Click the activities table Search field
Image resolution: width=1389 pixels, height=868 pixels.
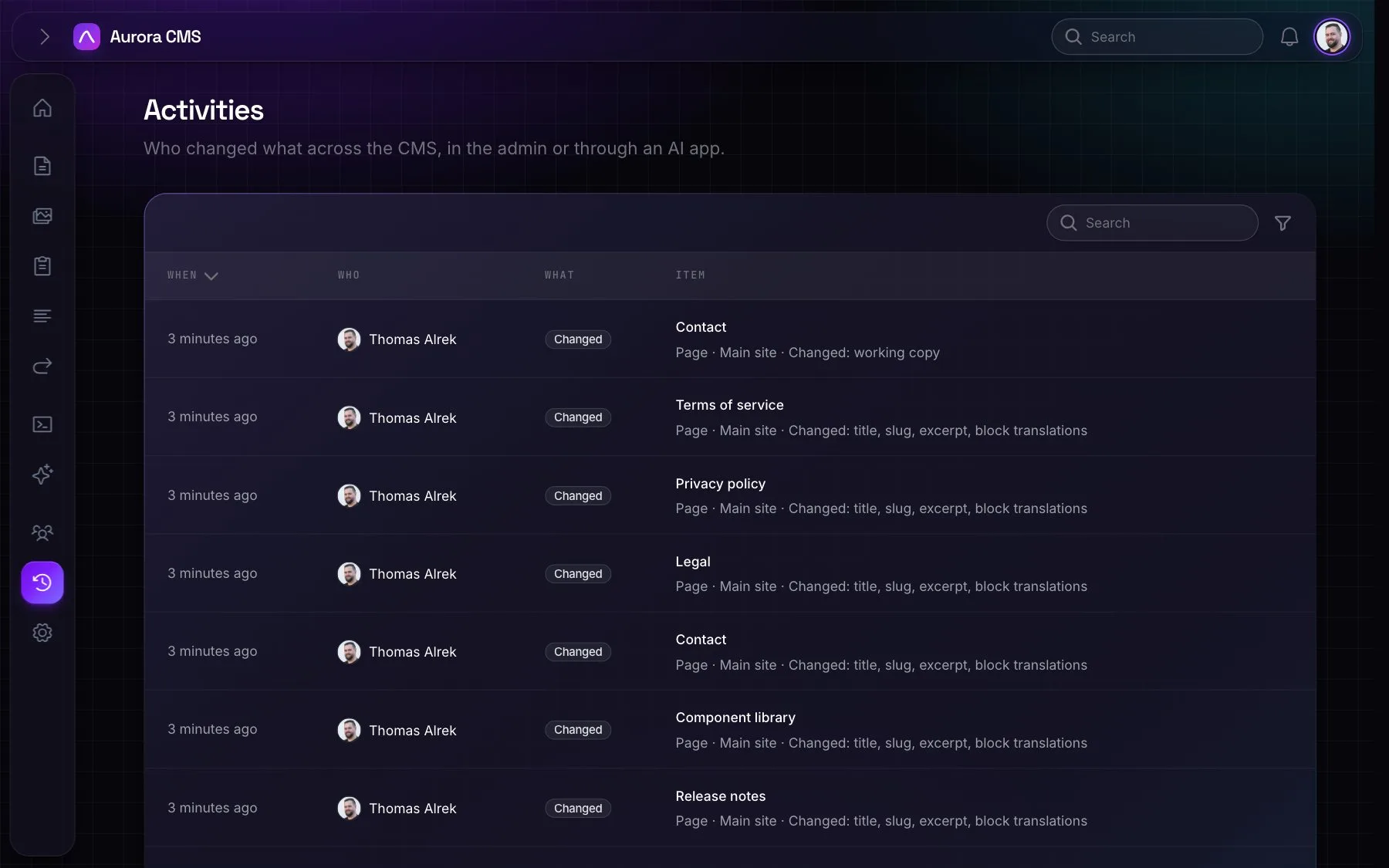[1152, 223]
